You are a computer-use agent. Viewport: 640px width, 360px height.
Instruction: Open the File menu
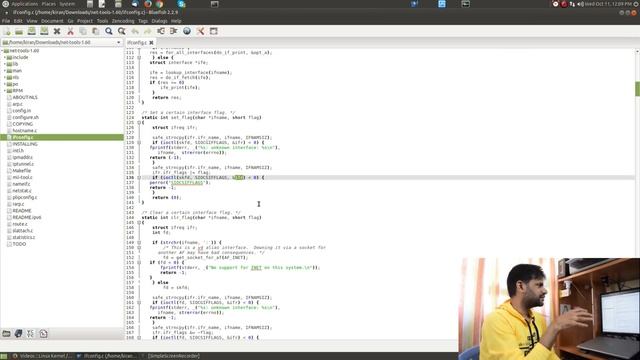(6, 21)
